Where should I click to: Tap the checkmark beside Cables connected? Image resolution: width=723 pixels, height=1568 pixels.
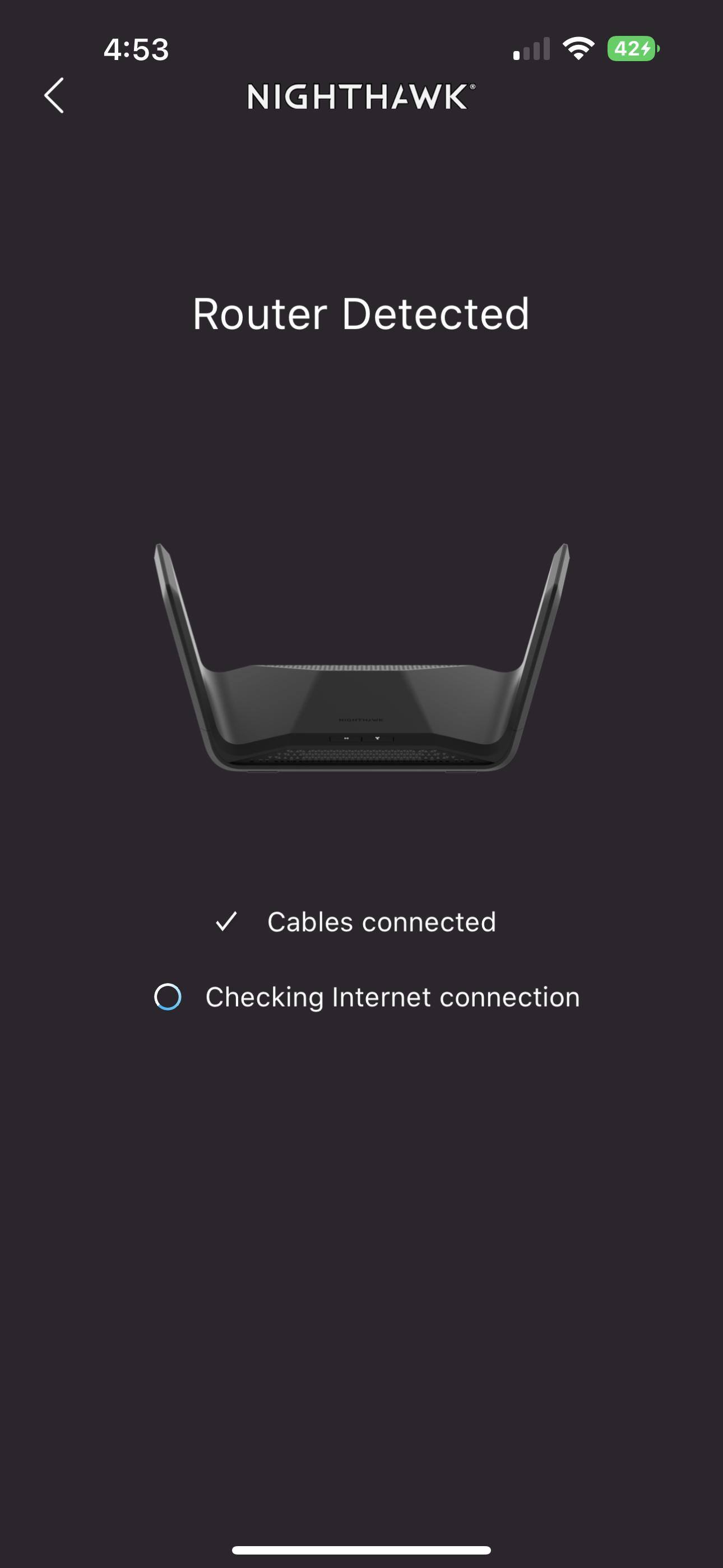coord(226,921)
